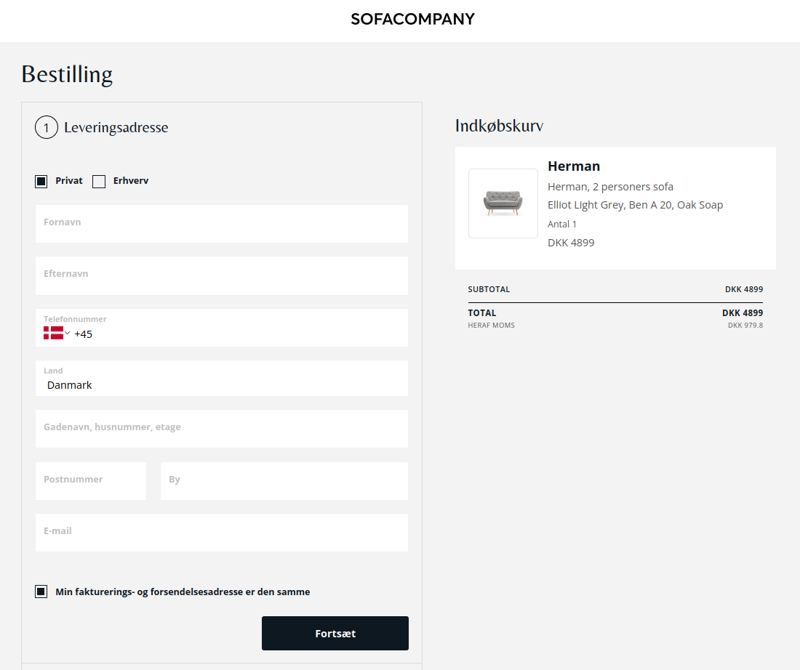Click the By city field

284,481
